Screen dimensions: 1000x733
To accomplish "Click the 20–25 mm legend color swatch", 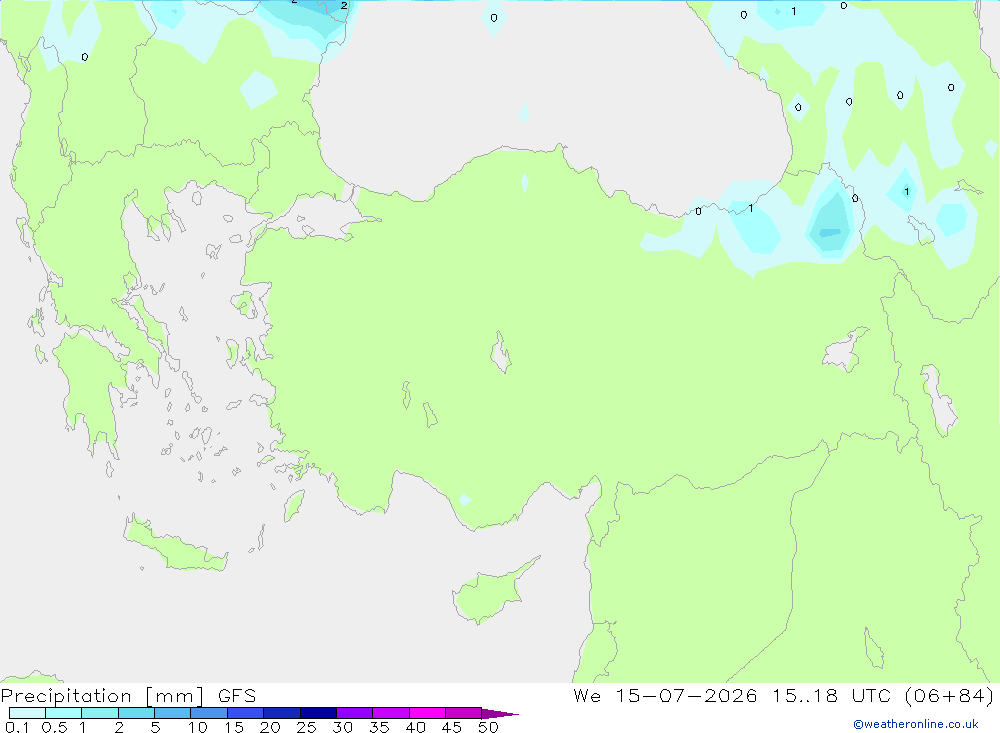I will [x=281, y=713].
